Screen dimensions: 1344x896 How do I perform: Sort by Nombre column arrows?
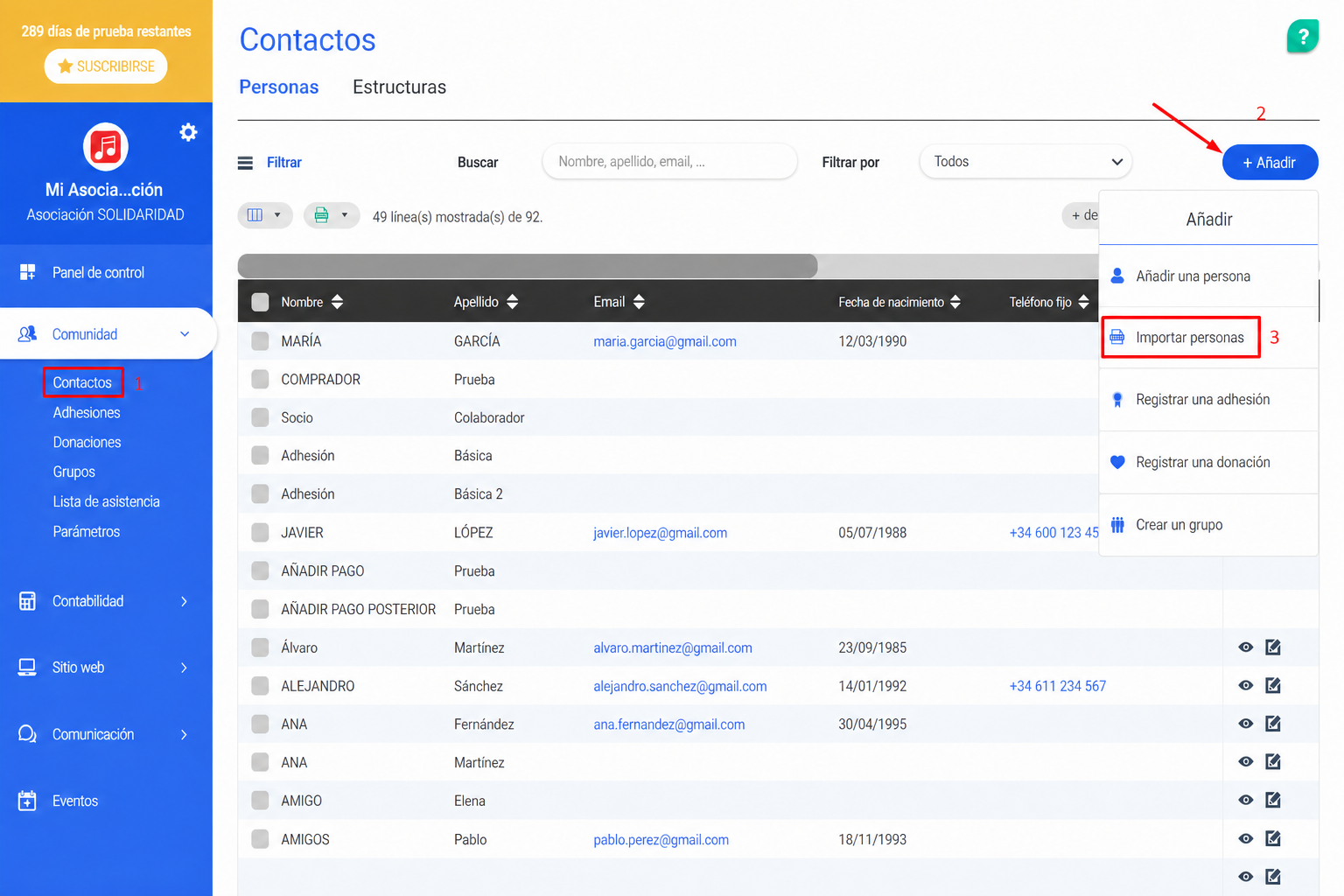point(337,302)
